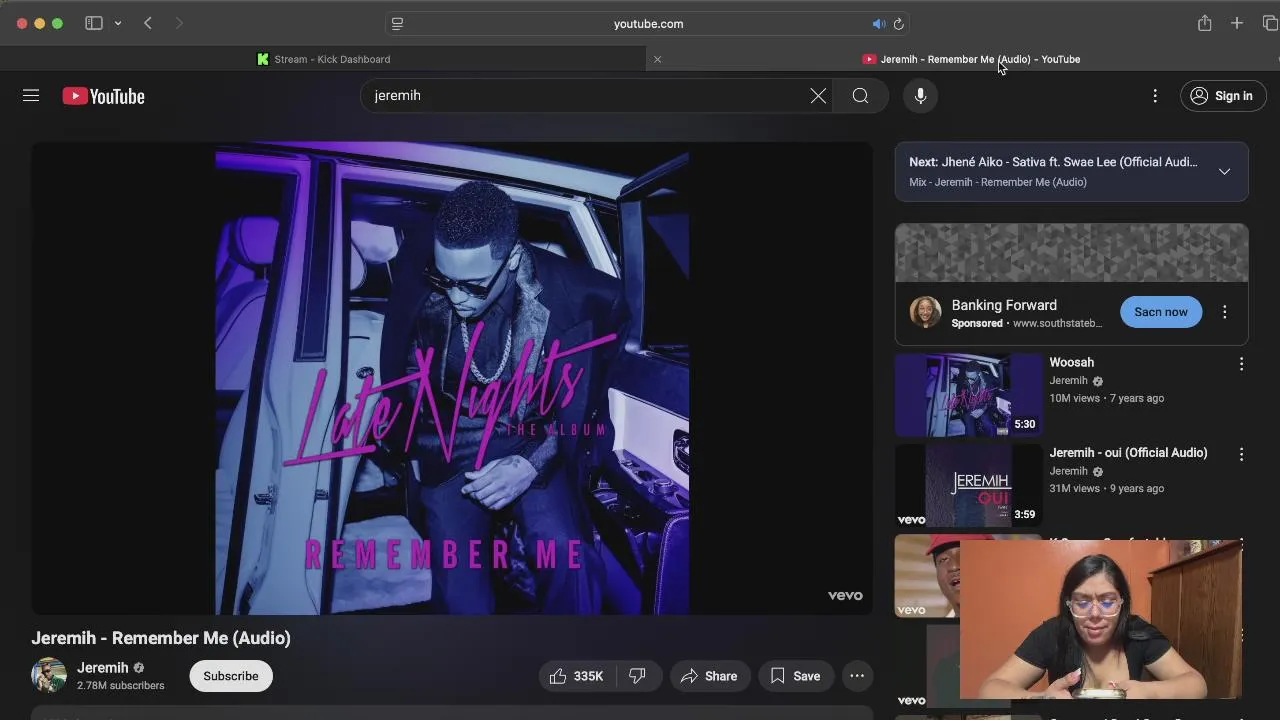The height and width of the screenshot is (720, 1280).
Task: Expand the Next mix playlist panel
Action: tap(1224, 171)
